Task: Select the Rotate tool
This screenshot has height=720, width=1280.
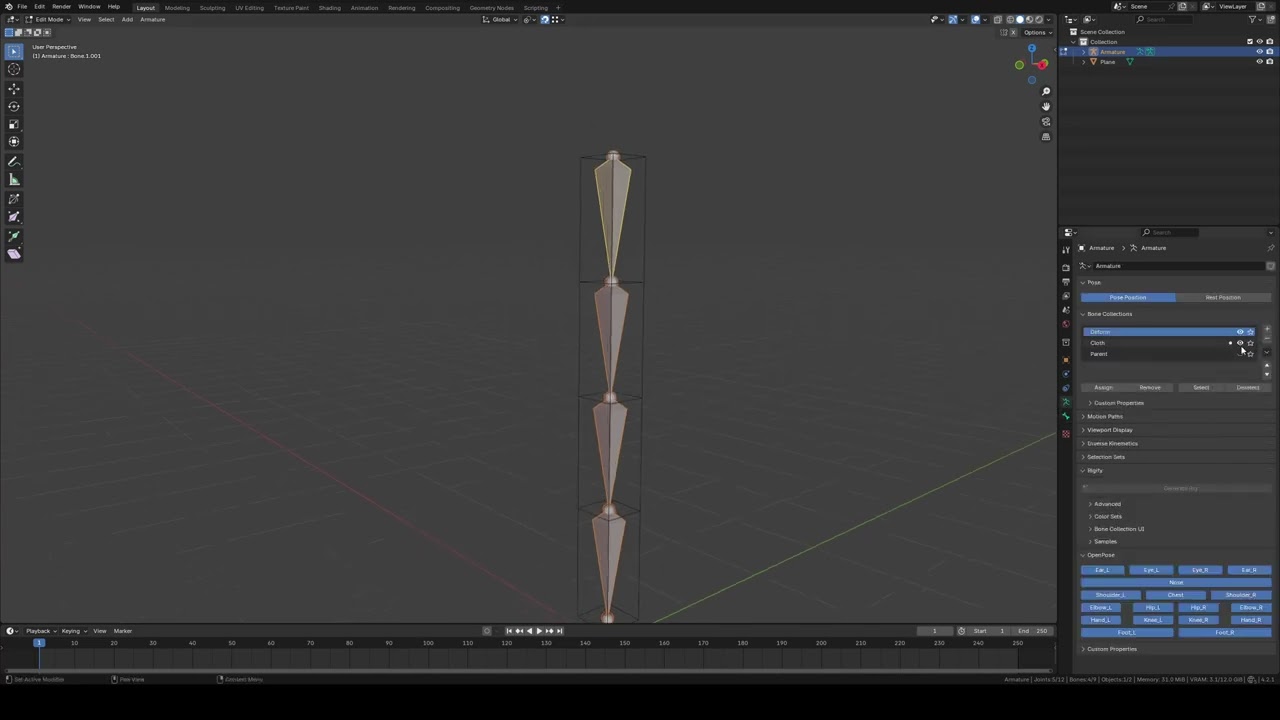Action: [14, 106]
